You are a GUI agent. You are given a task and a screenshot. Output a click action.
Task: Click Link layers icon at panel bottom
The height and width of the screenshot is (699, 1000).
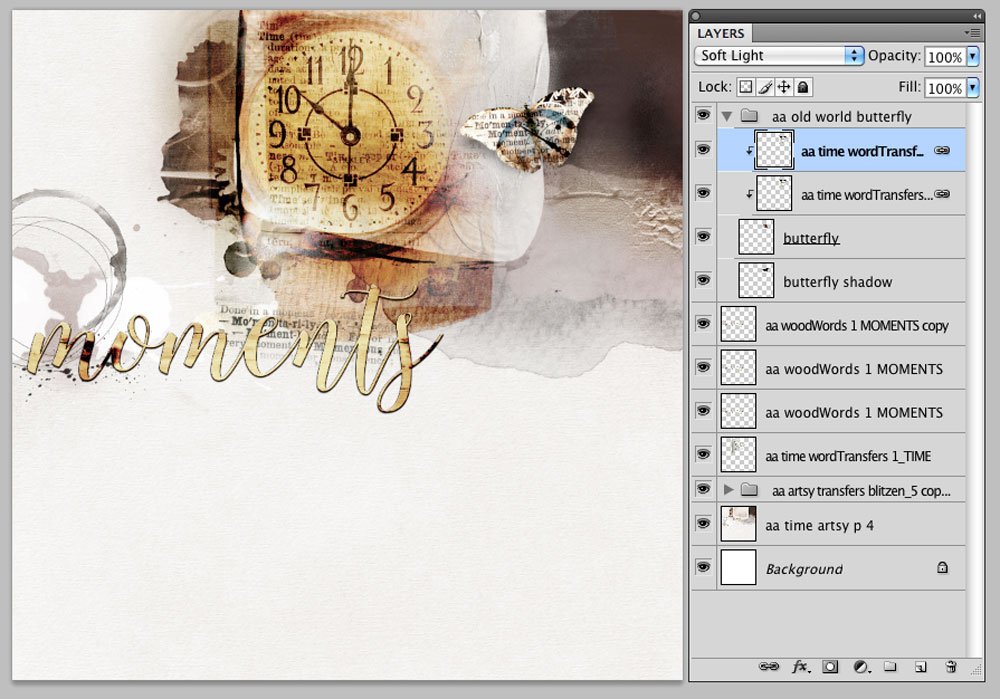click(x=768, y=666)
